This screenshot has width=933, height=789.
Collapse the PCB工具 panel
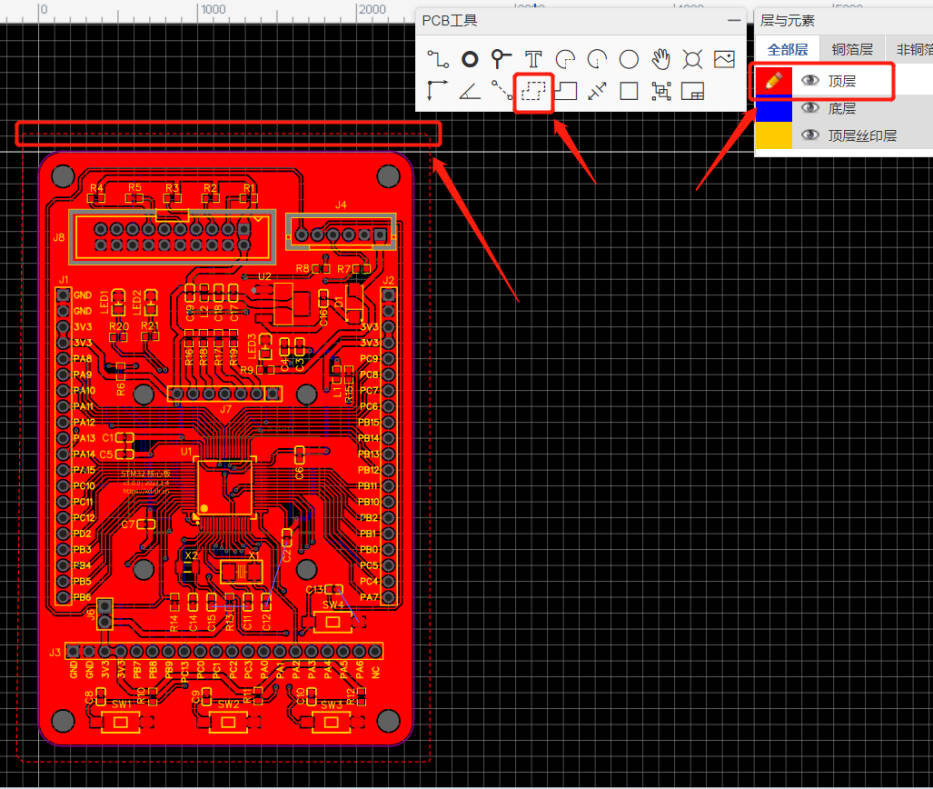[x=734, y=20]
